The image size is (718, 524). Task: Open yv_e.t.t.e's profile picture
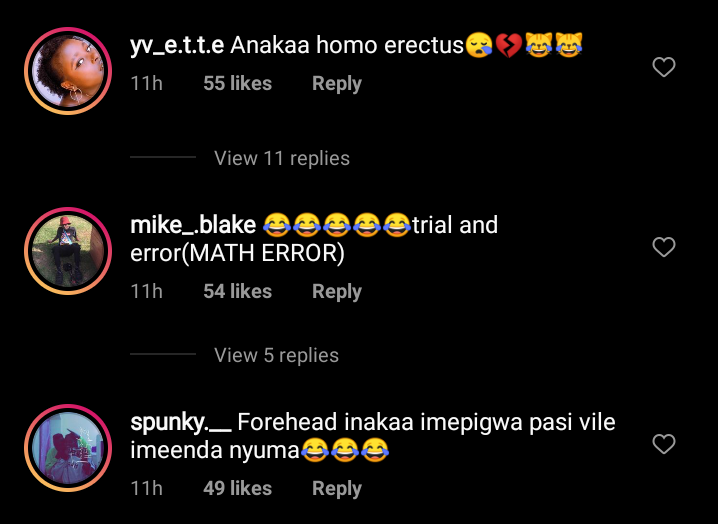coord(68,71)
